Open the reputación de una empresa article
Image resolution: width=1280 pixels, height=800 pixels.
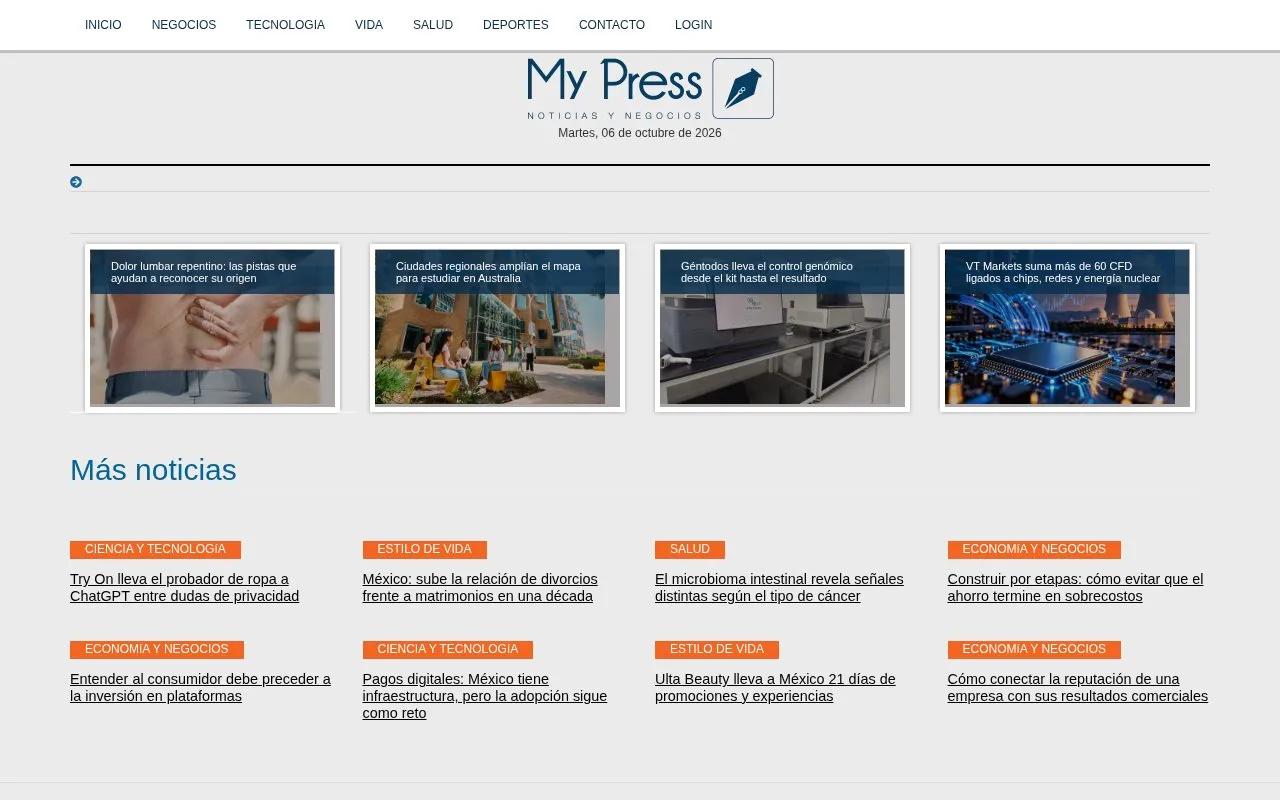tap(1078, 688)
